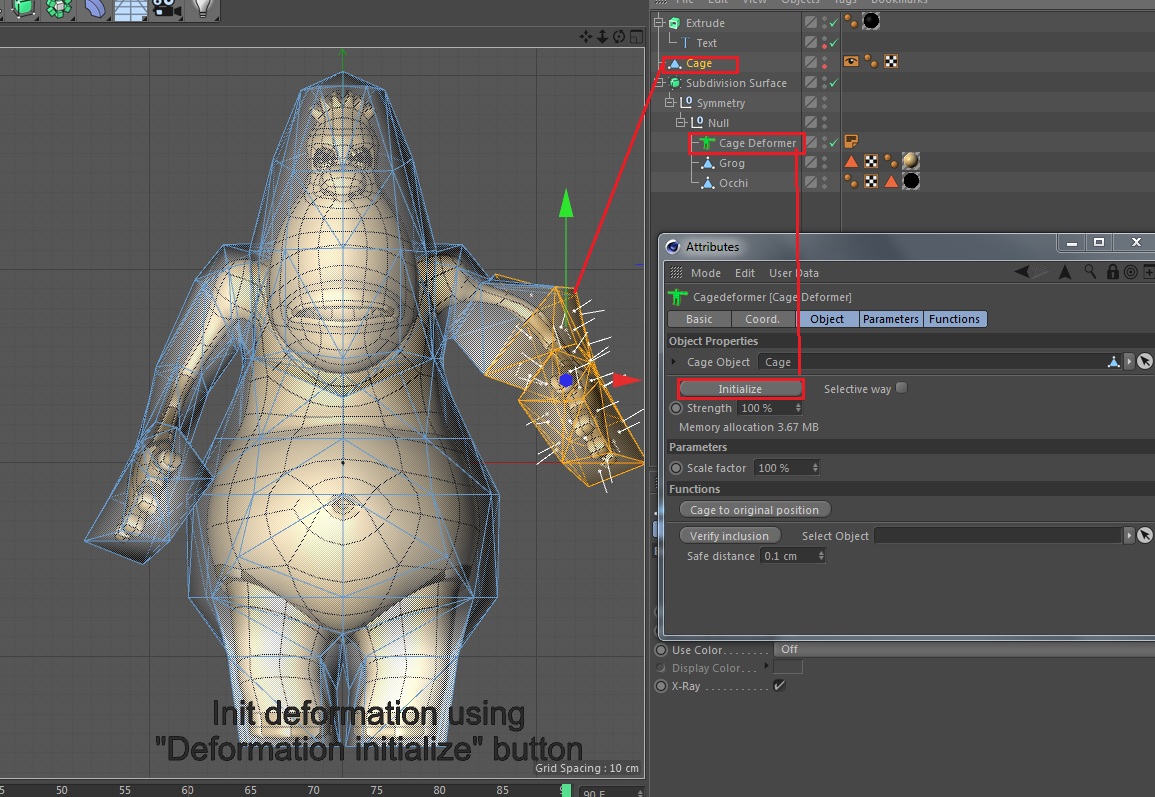Select the Floor environment tool icon
The image size is (1155, 797).
pos(131,9)
